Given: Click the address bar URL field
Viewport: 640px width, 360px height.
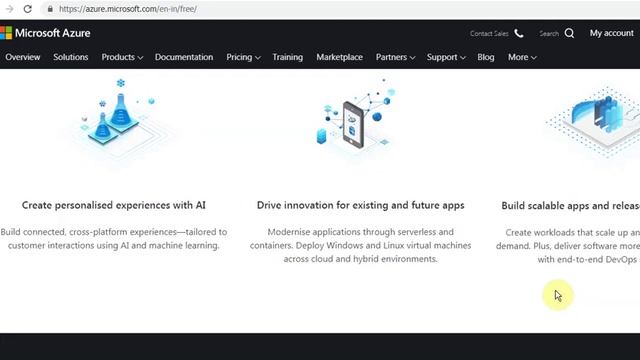Looking at the screenshot, I should [340, 9].
